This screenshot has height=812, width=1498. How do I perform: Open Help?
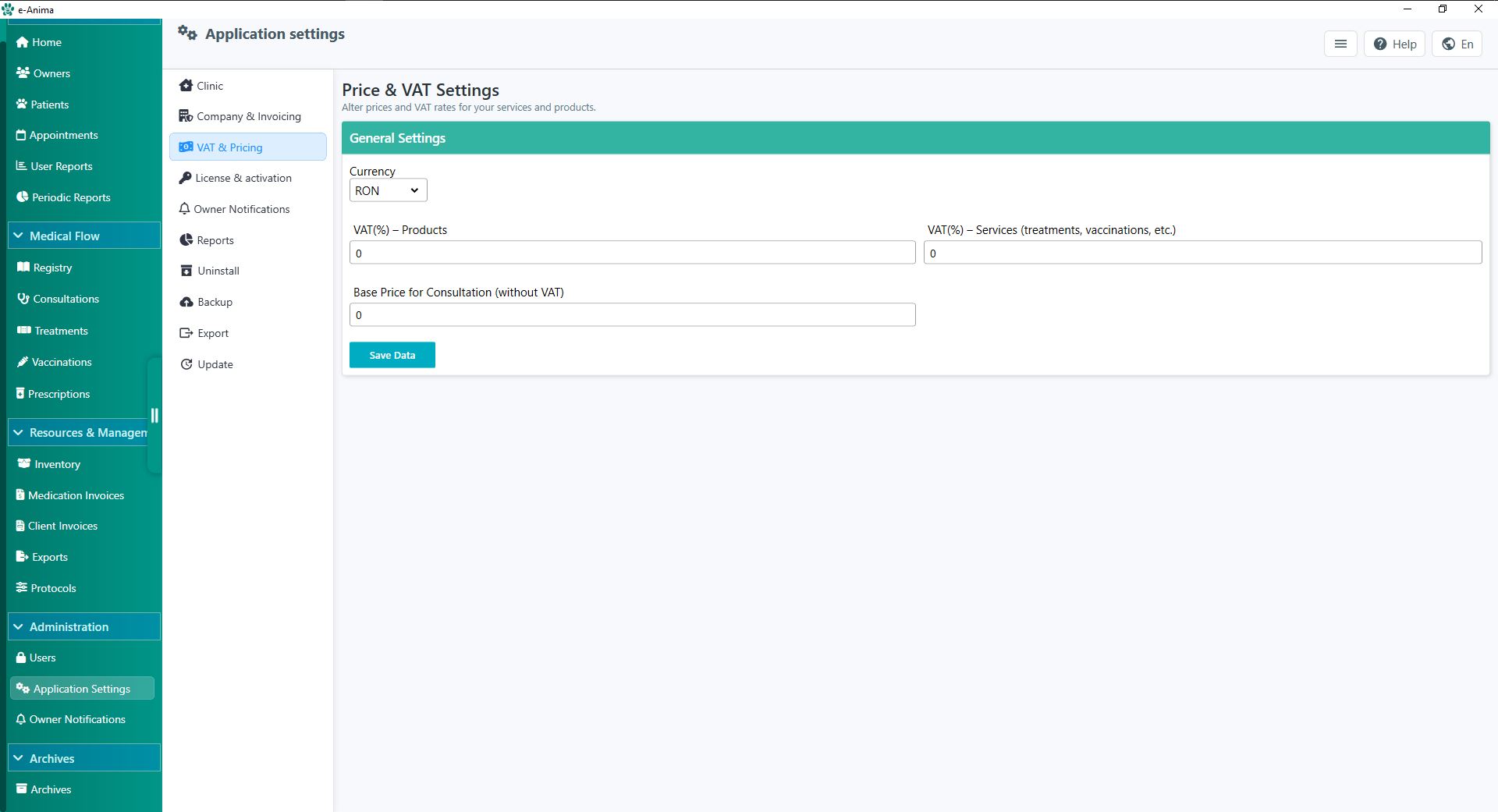click(x=1396, y=44)
